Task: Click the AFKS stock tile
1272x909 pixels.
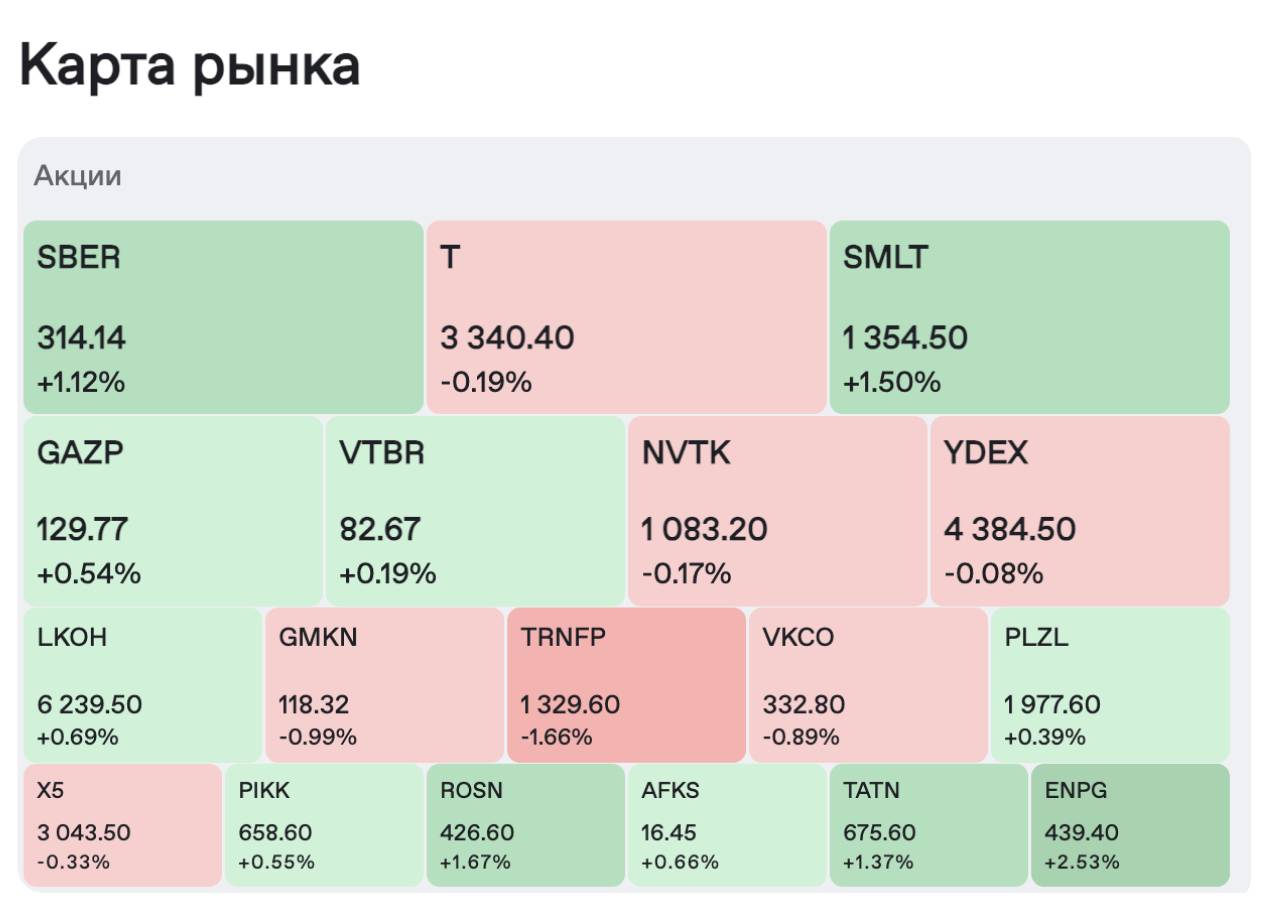Action: (x=727, y=825)
